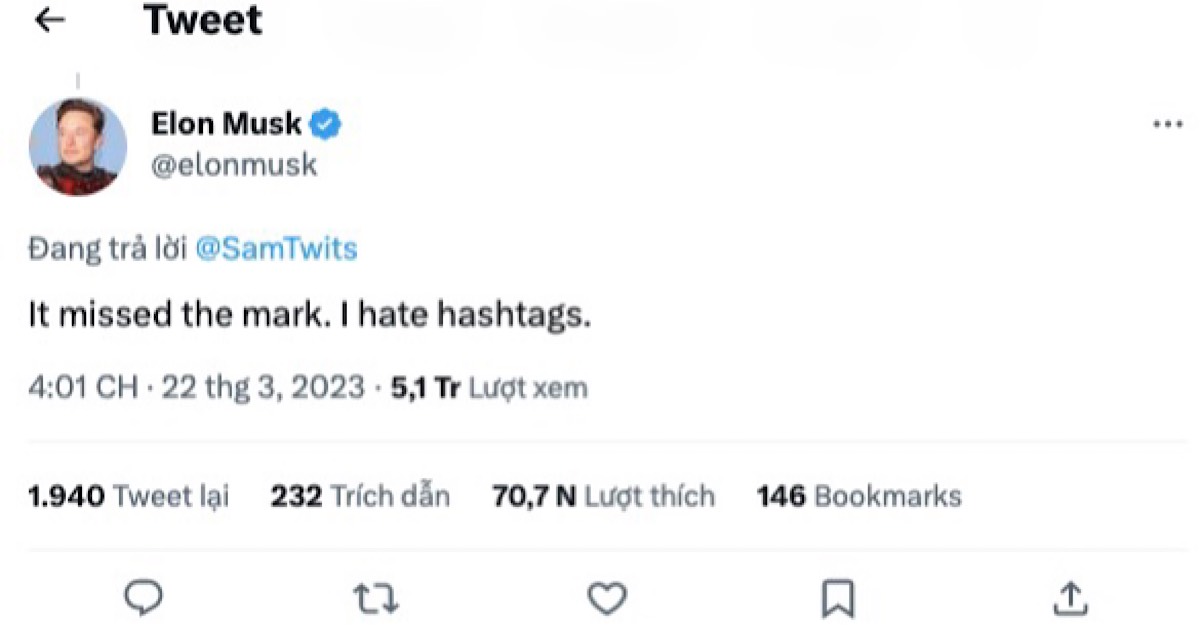The width and height of the screenshot is (1200, 628).
Task: Open Elon Musk's profile picture
Action: [78, 146]
